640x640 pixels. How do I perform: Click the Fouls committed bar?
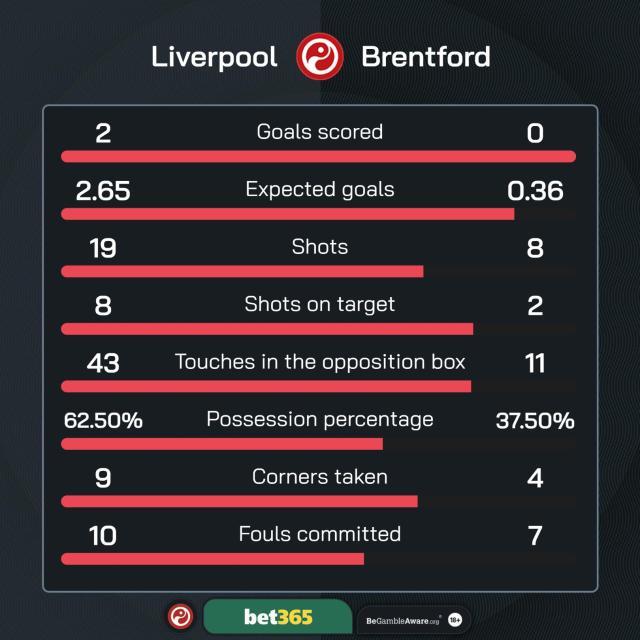tap(212, 558)
